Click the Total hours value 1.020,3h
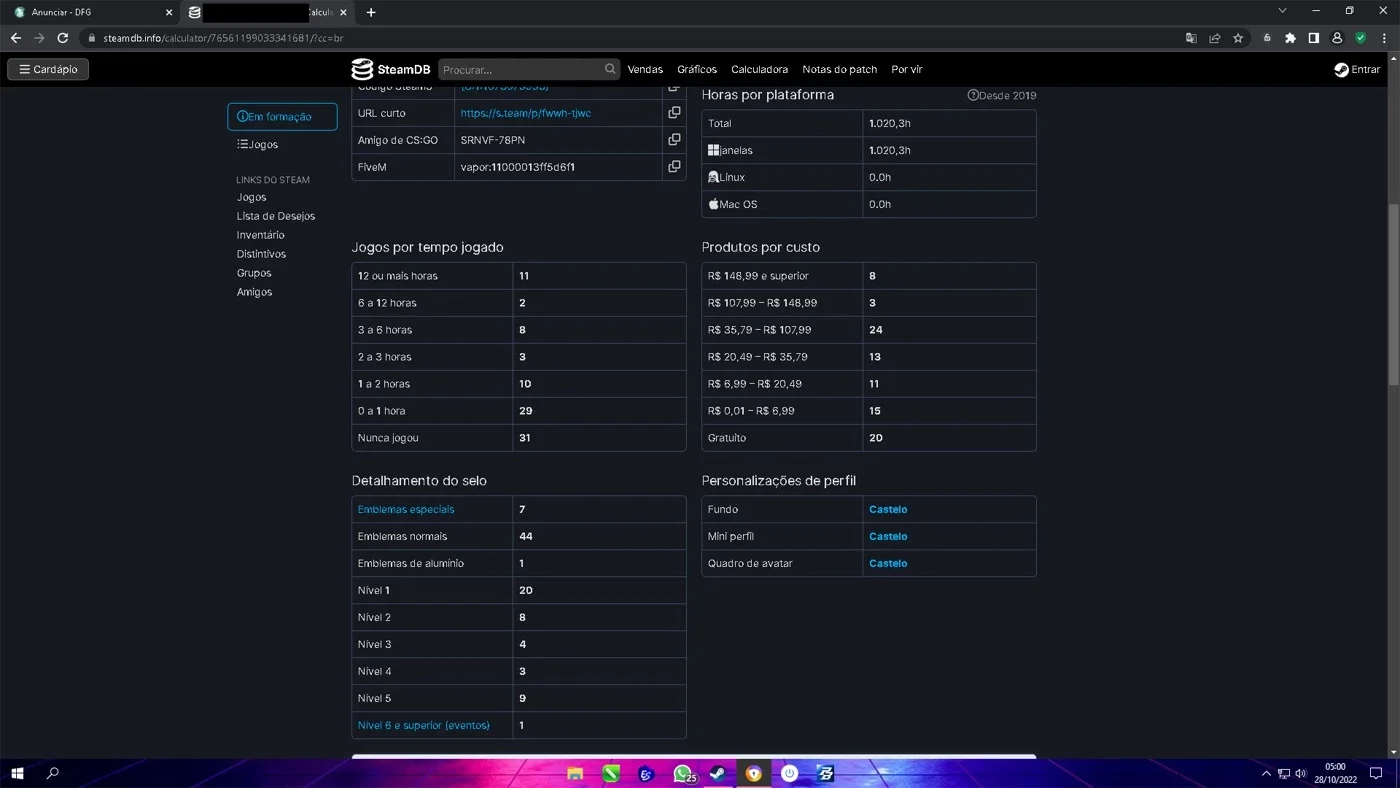 pyautogui.click(x=890, y=123)
